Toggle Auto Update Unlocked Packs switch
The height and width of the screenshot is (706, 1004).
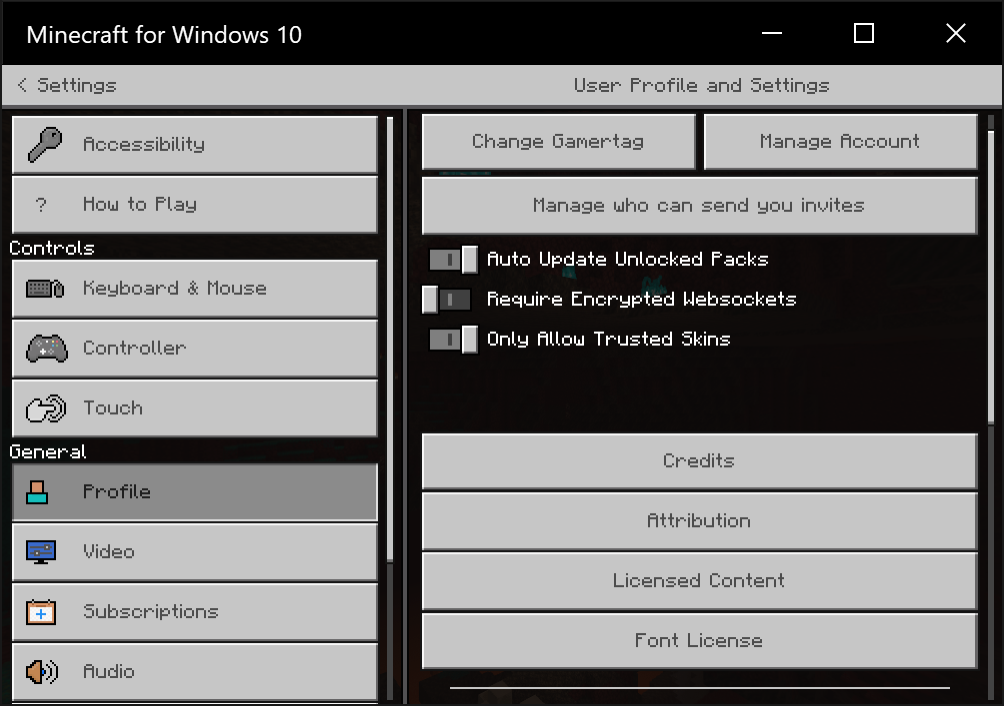453,260
